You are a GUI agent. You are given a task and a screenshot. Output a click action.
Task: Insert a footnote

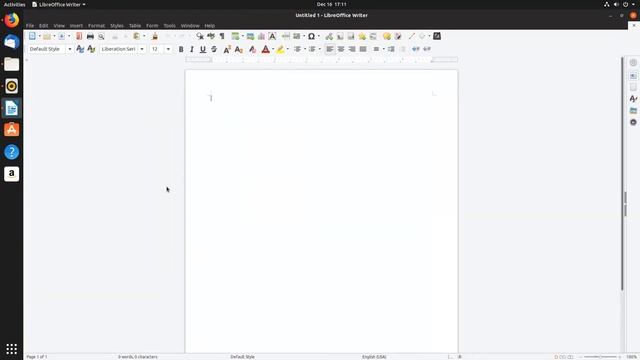(340, 36)
